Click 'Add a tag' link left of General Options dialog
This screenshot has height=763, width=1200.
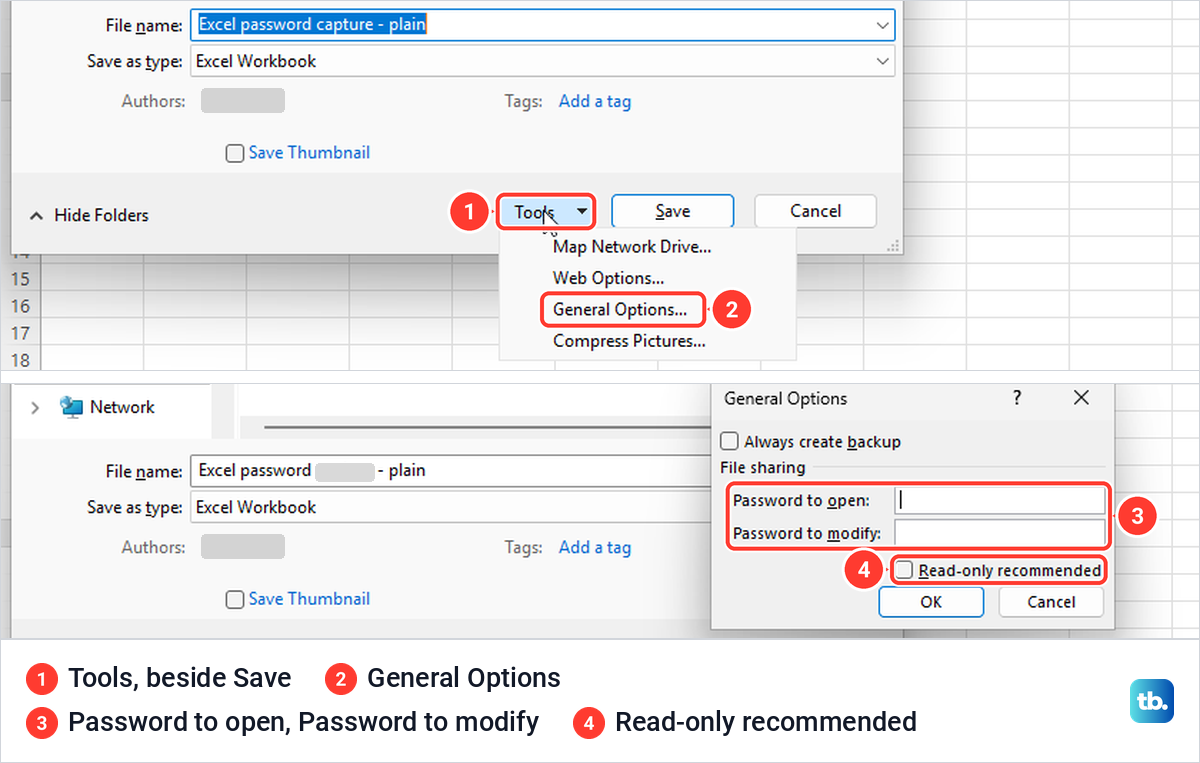595,547
